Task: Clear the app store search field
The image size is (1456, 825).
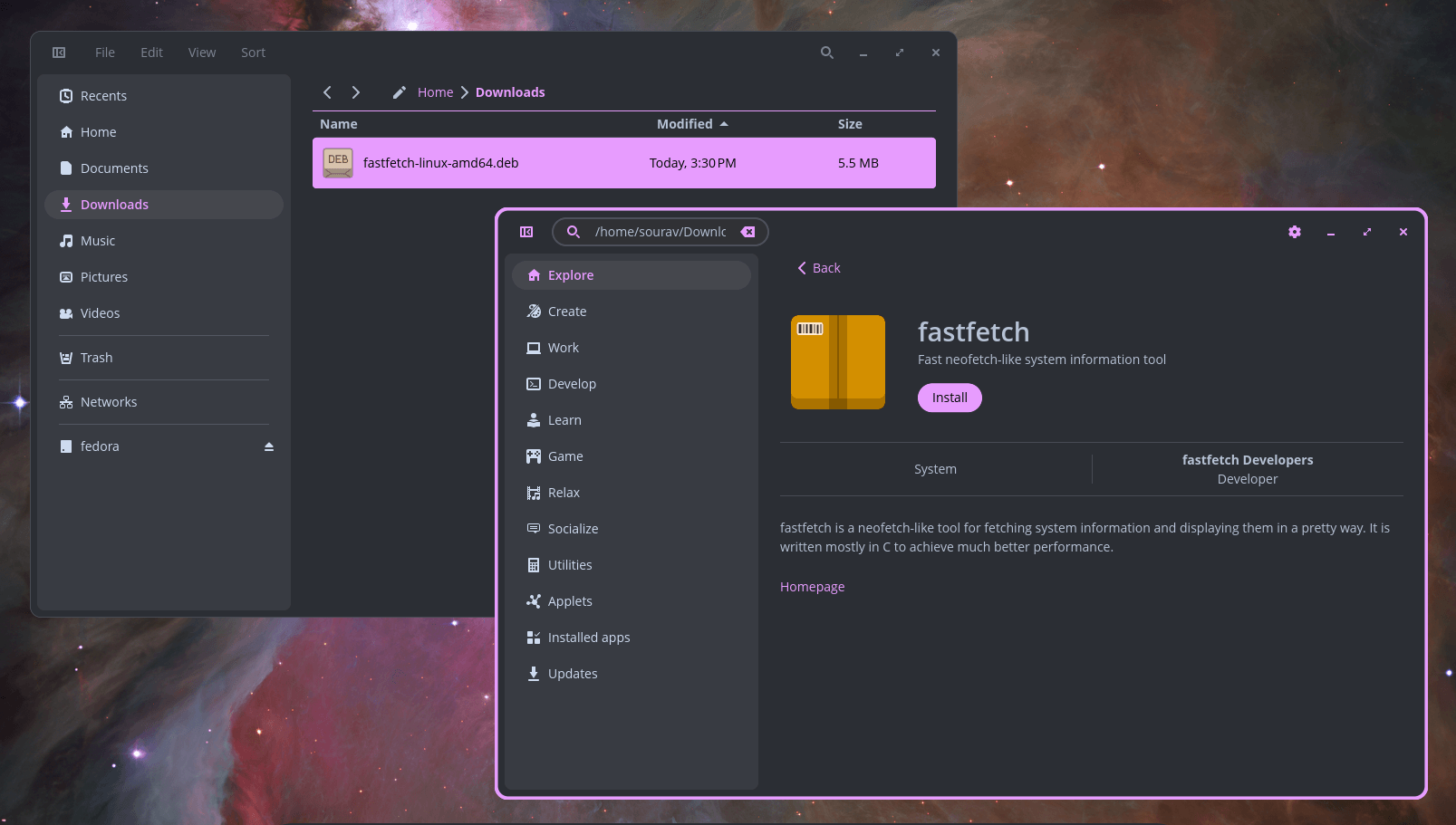Action: click(747, 232)
